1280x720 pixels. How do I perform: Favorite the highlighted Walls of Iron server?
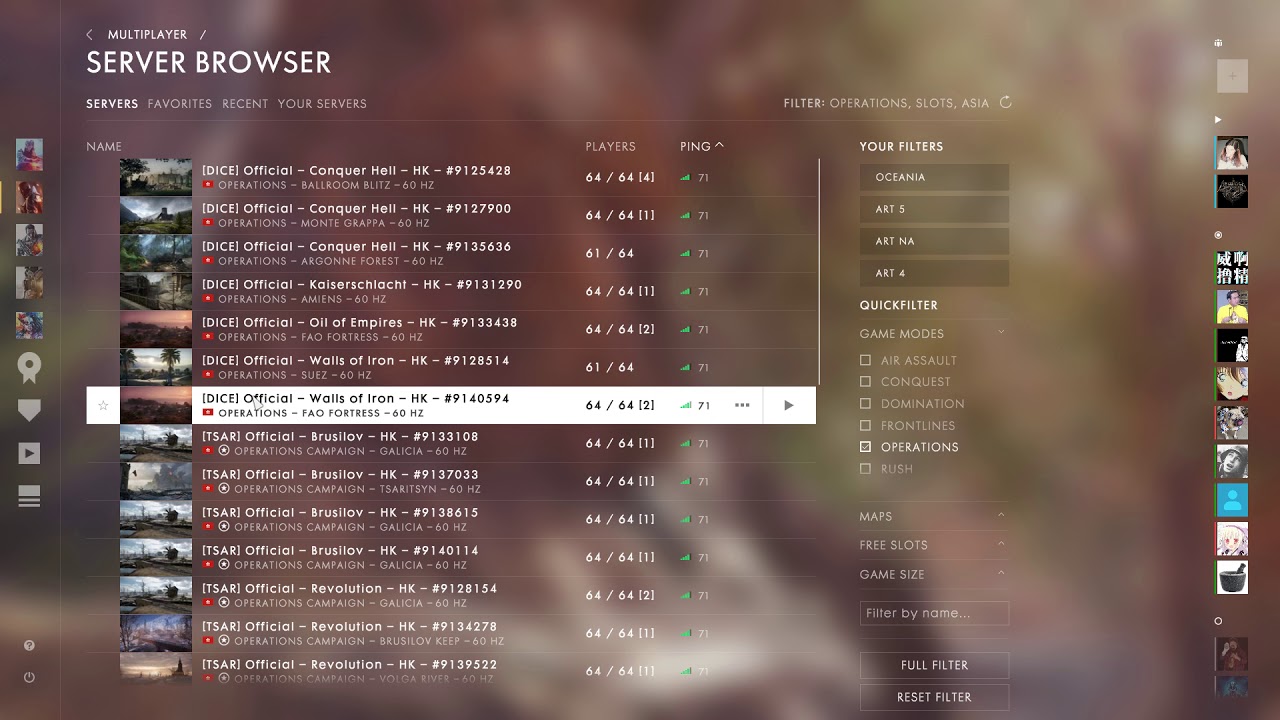pyautogui.click(x=103, y=405)
